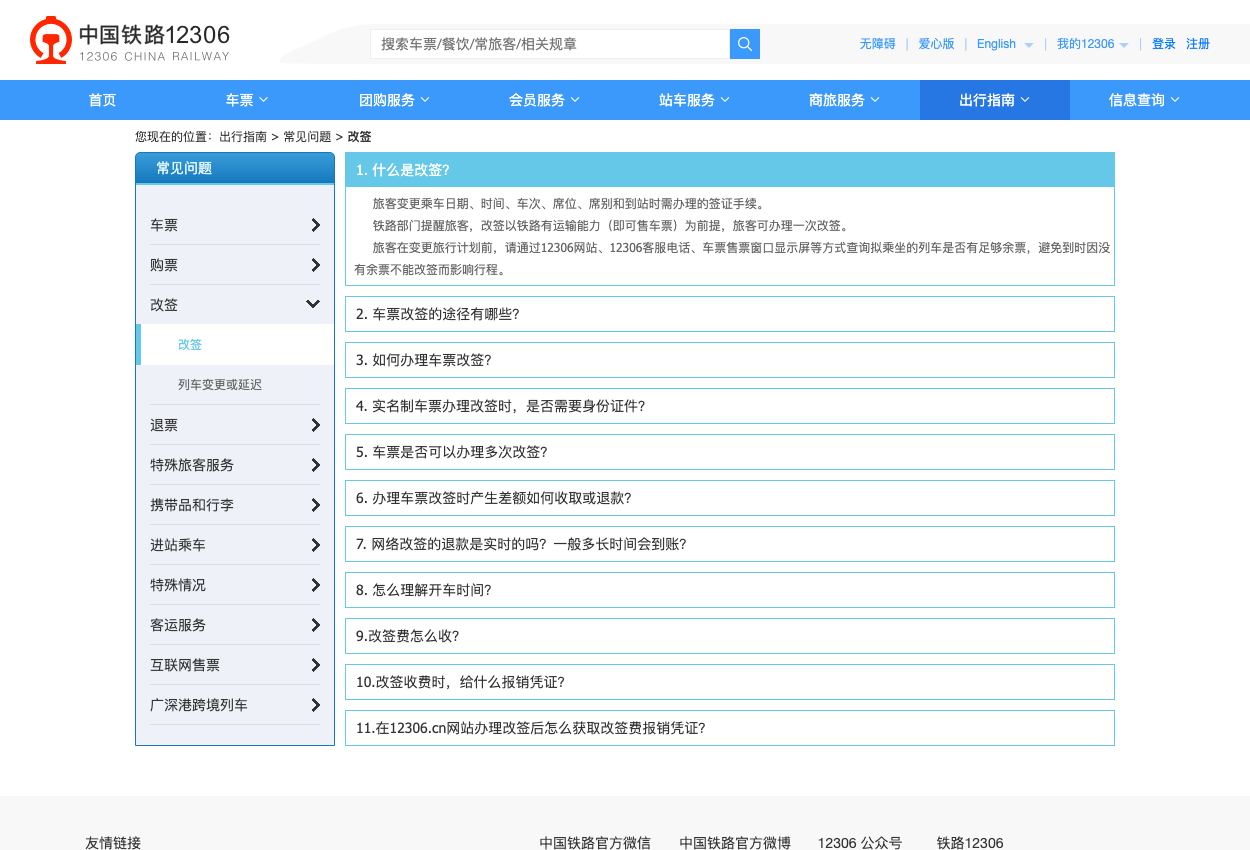Open the 无障碍 accessibility link
The width and height of the screenshot is (1250, 850).
coord(877,44)
